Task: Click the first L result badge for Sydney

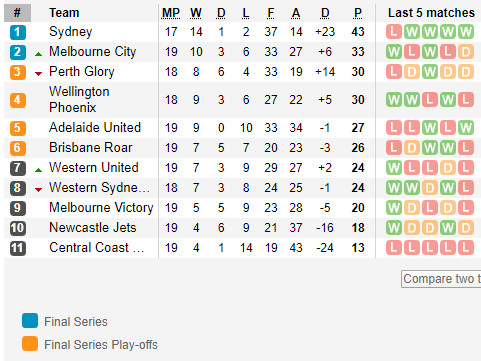Action: [394, 32]
